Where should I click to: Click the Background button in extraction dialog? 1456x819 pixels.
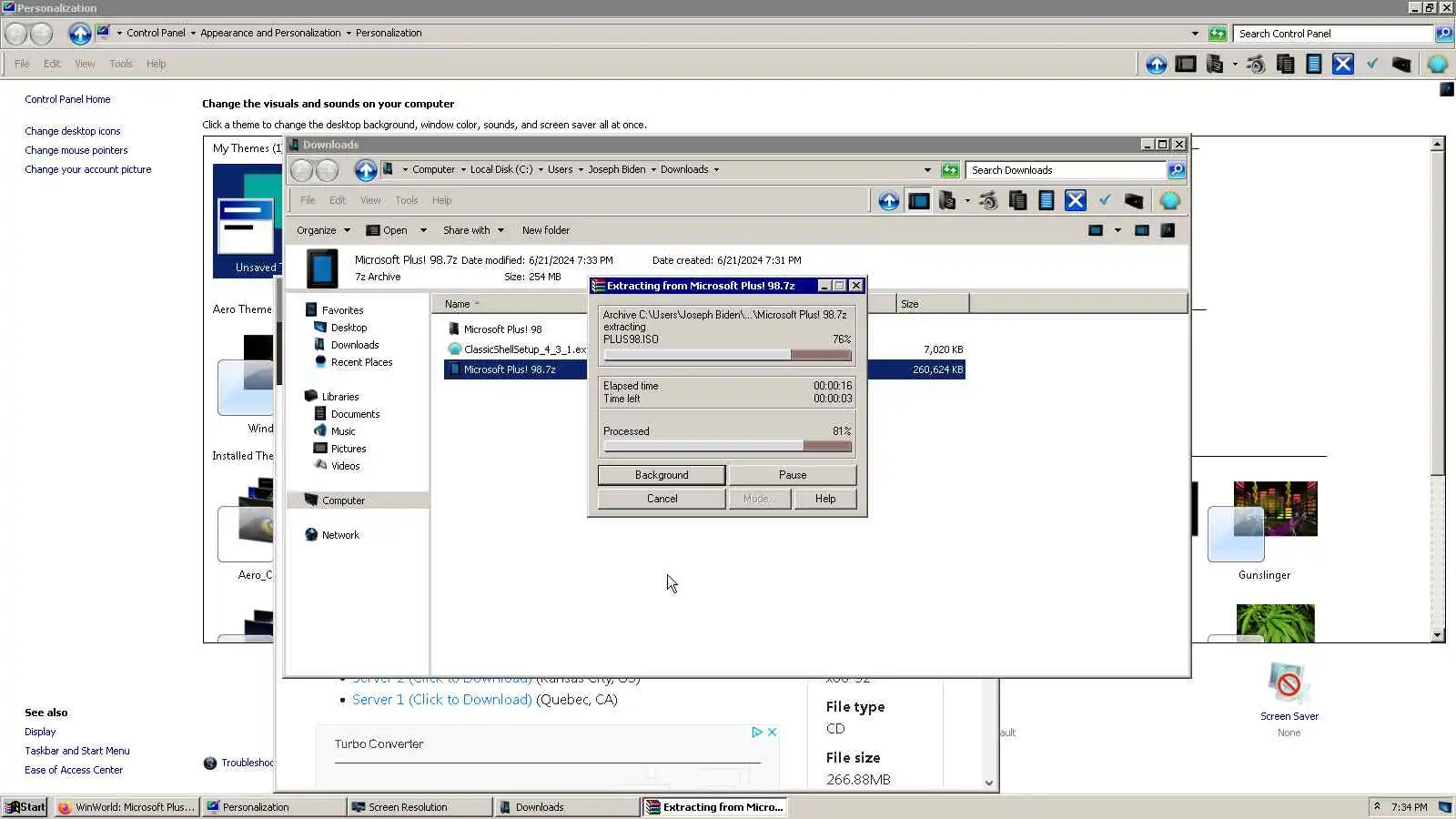(x=662, y=475)
